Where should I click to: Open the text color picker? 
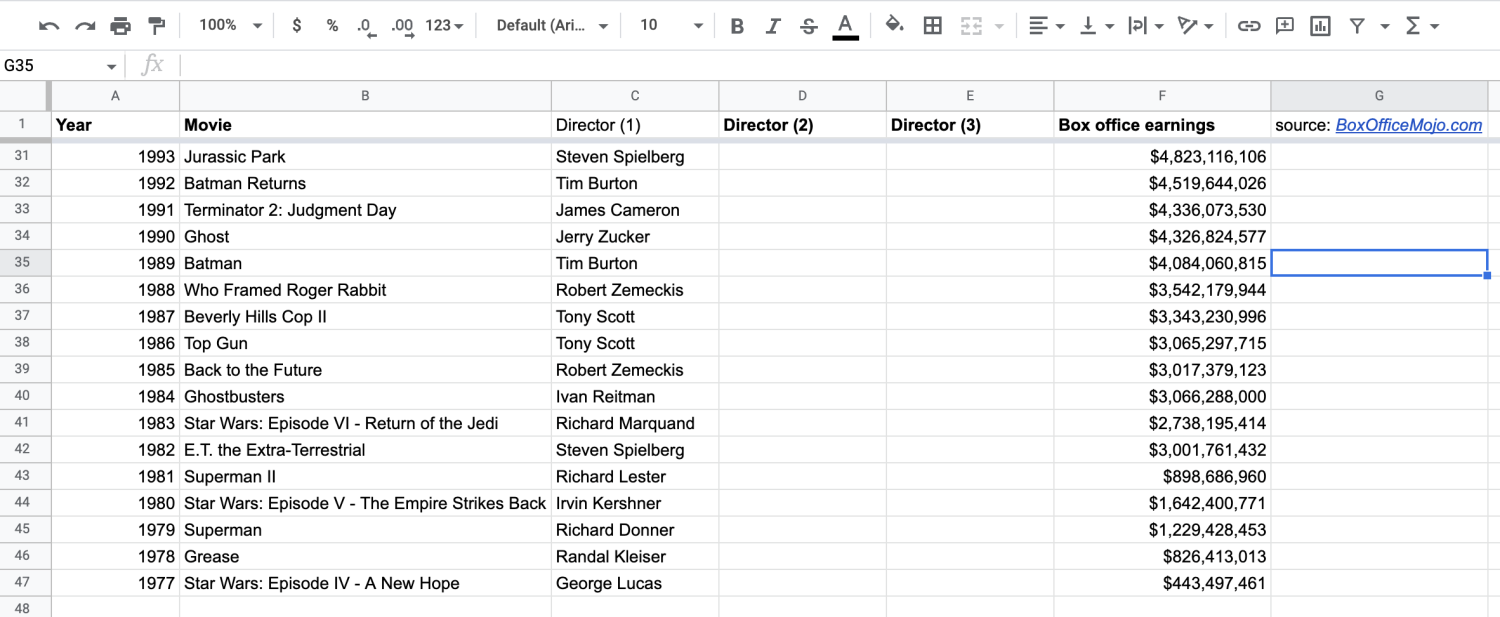coord(845,26)
